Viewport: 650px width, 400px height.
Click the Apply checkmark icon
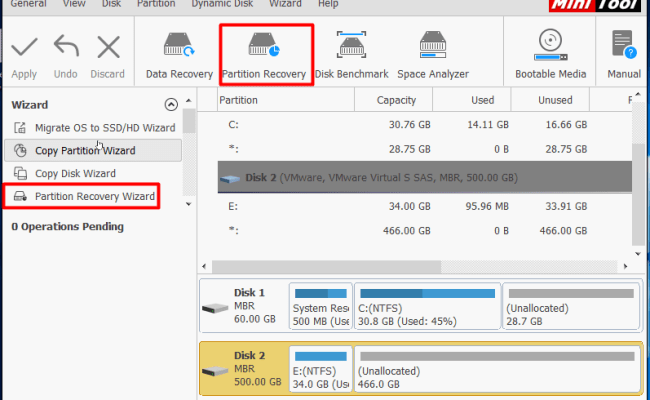coord(24,47)
